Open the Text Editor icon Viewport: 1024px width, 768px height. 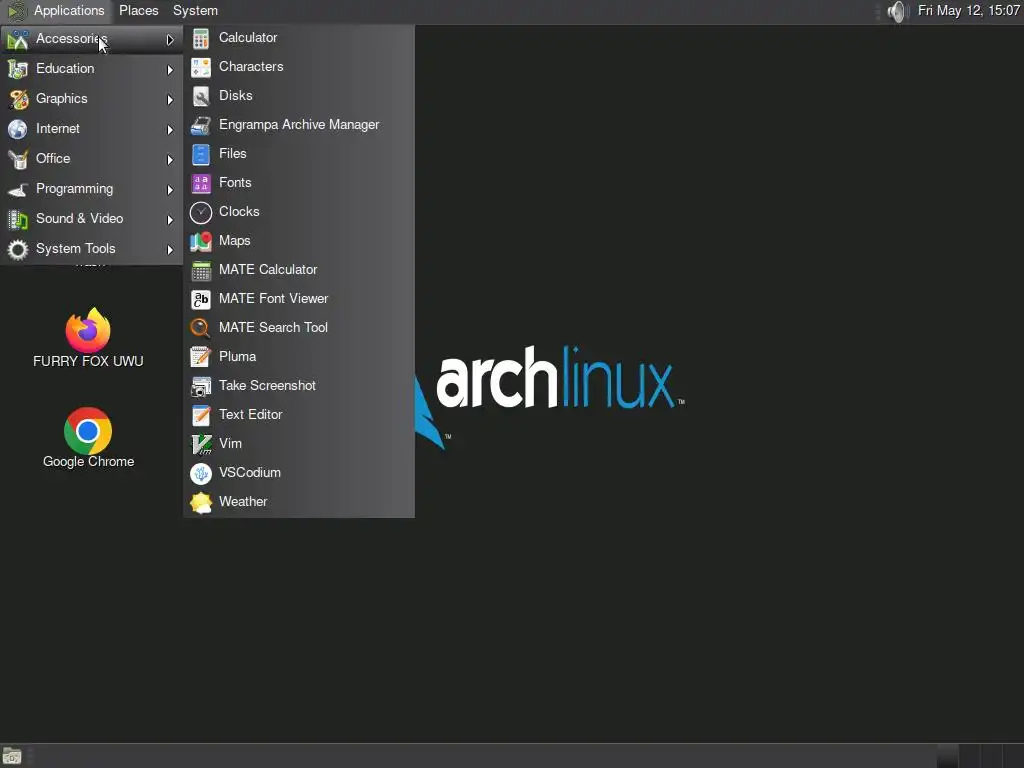coord(200,415)
